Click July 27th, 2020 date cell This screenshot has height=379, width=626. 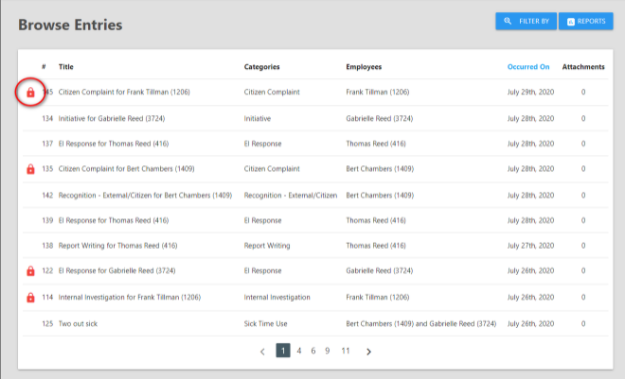tap(530, 245)
